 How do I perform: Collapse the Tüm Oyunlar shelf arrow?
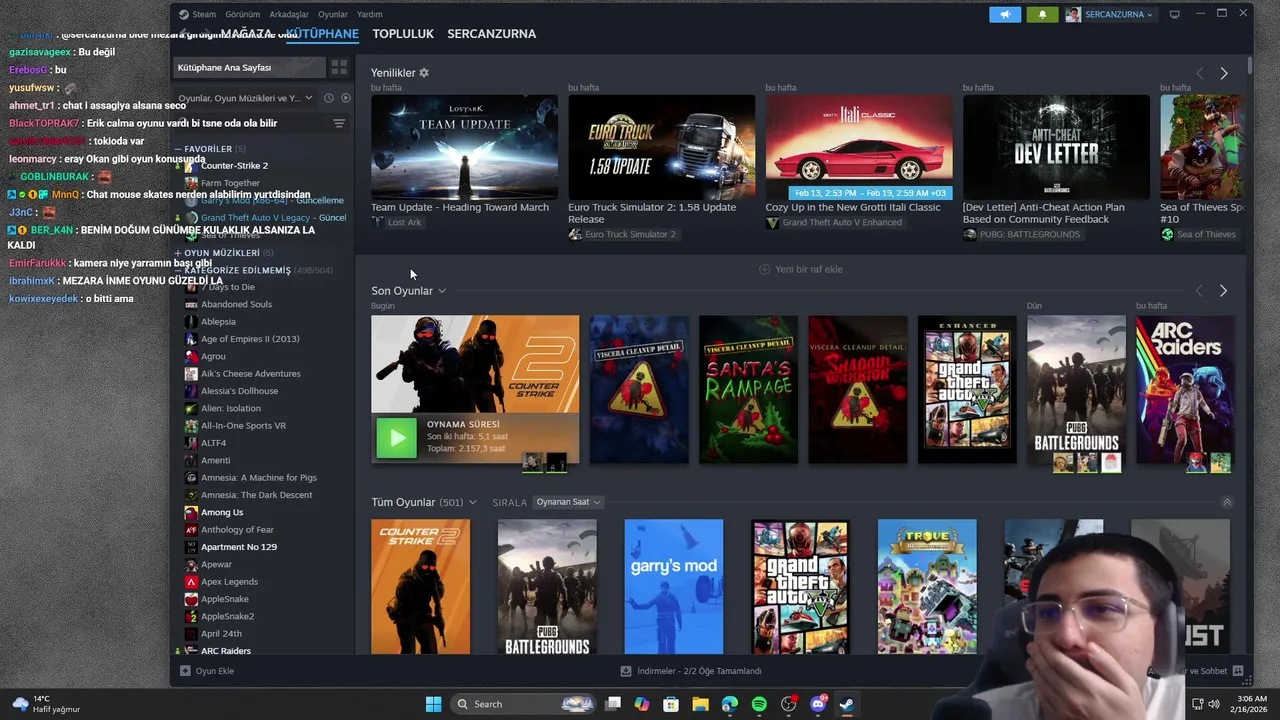pos(1227,502)
